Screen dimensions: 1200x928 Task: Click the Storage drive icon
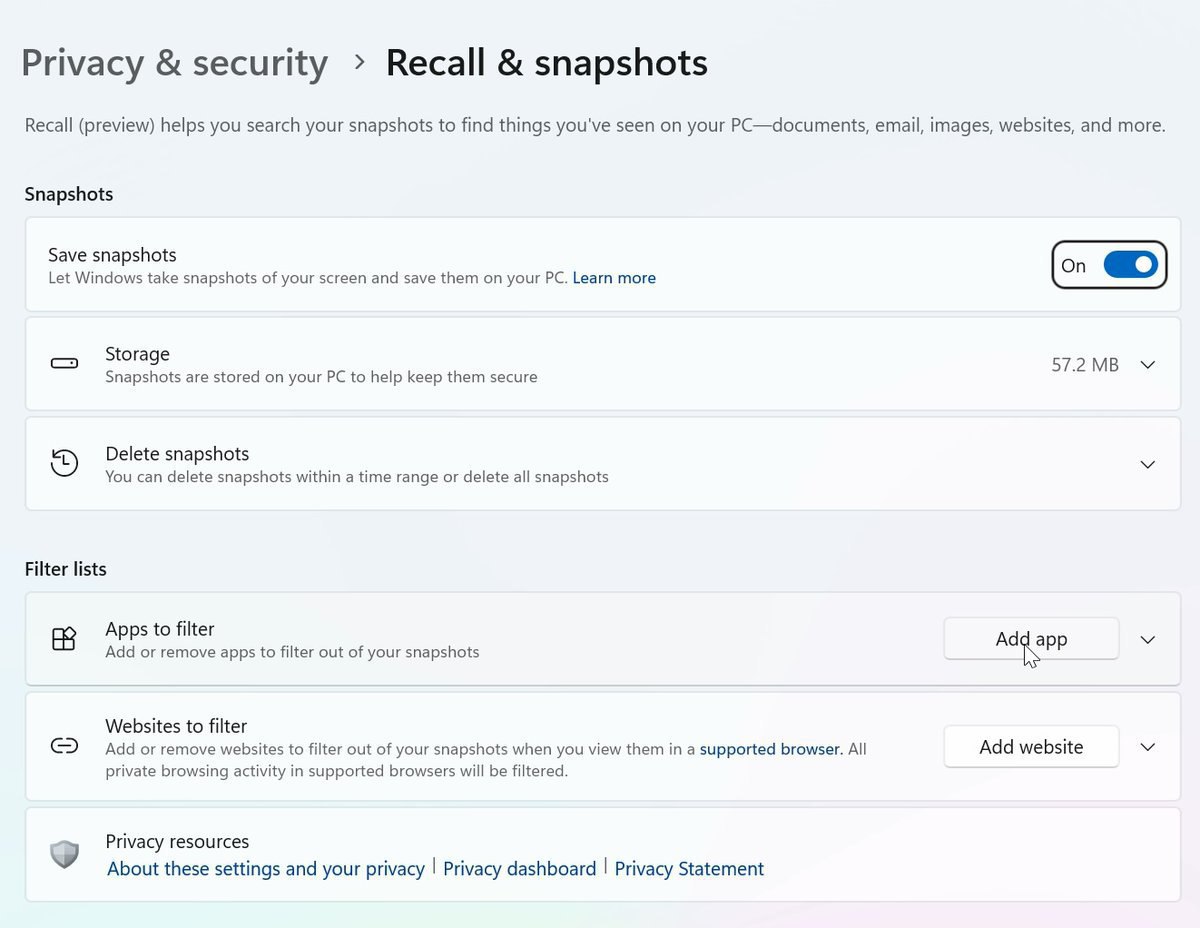pos(64,364)
